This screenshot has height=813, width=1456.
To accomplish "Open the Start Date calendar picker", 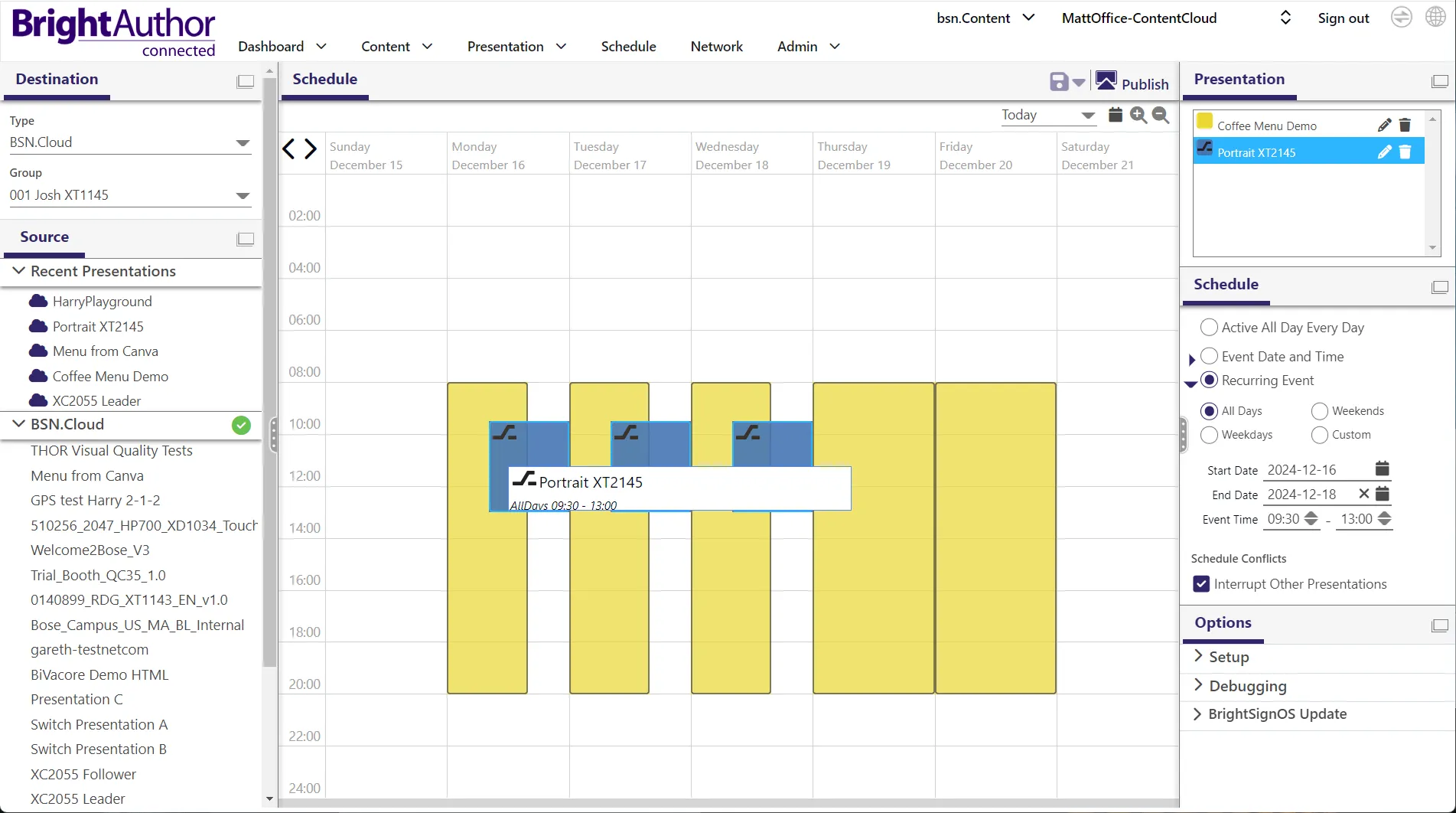I will coord(1382,469).
